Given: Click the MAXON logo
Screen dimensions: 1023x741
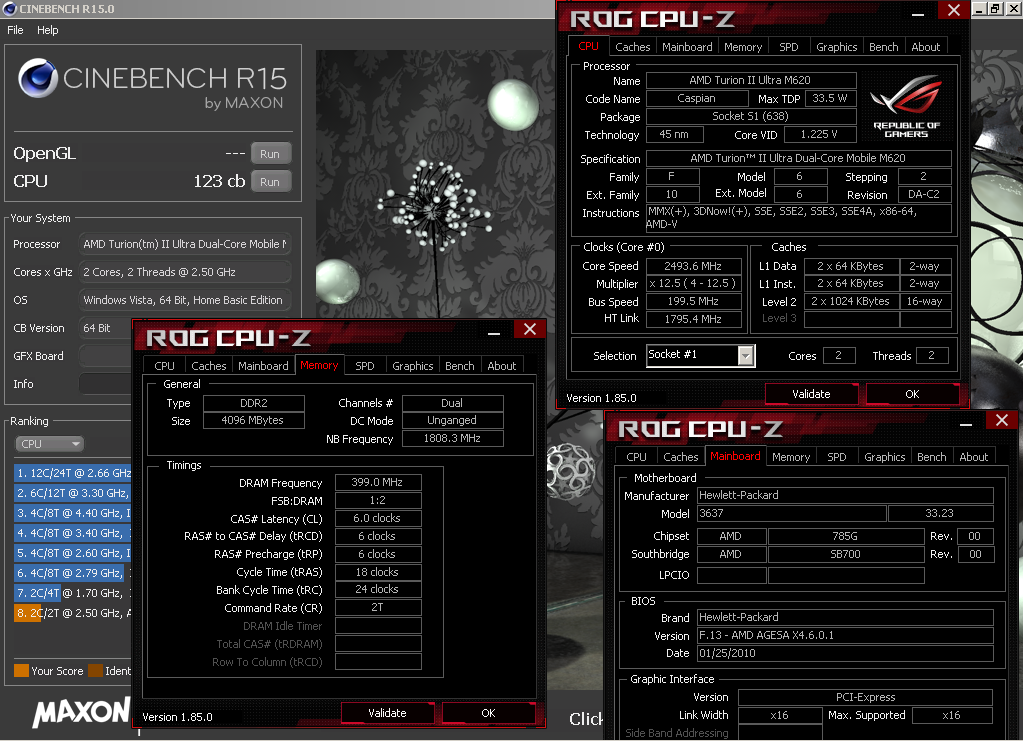Looking at the screenshot, I should [x=82, y=711].
